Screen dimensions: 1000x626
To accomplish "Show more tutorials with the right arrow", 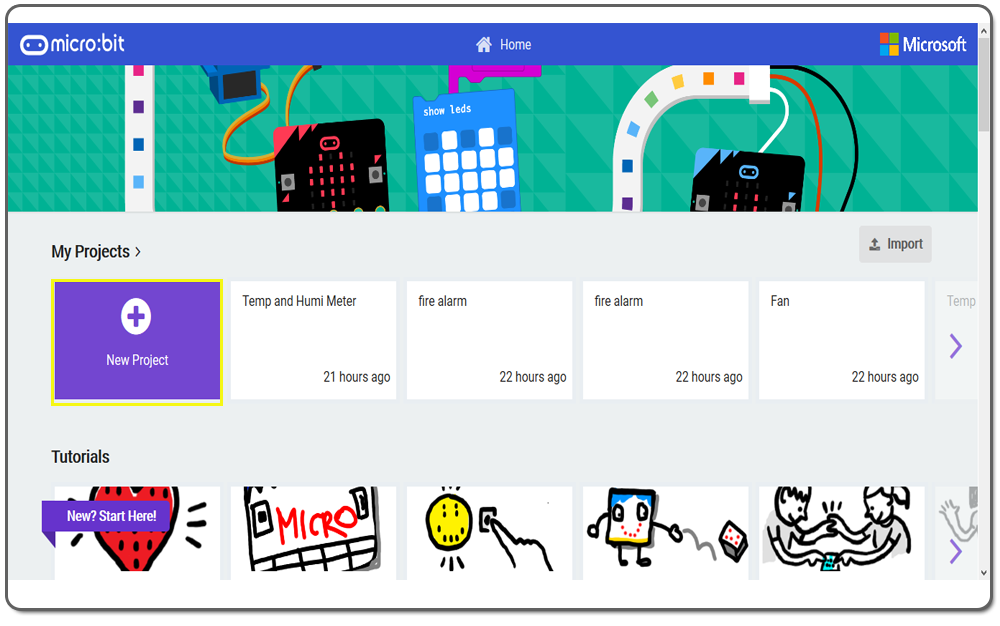I will pos(955,551).
